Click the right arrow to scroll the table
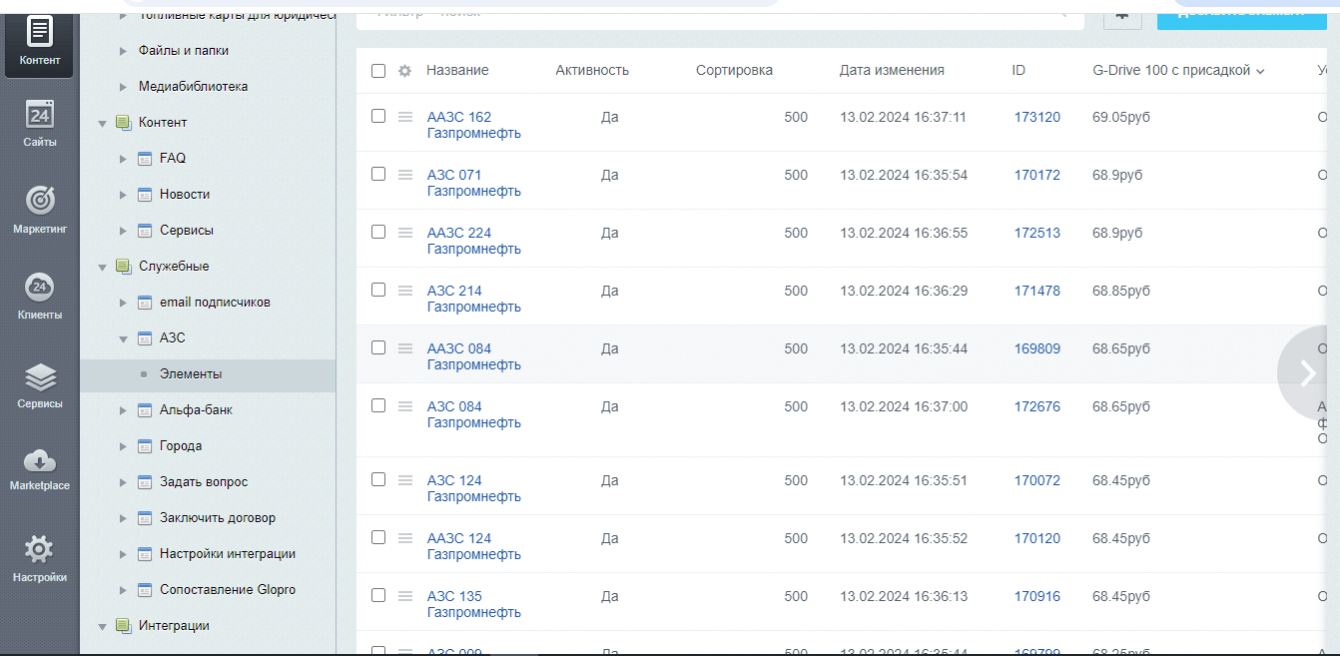This screenshot has width=1340, height=656. [1308, 373]
